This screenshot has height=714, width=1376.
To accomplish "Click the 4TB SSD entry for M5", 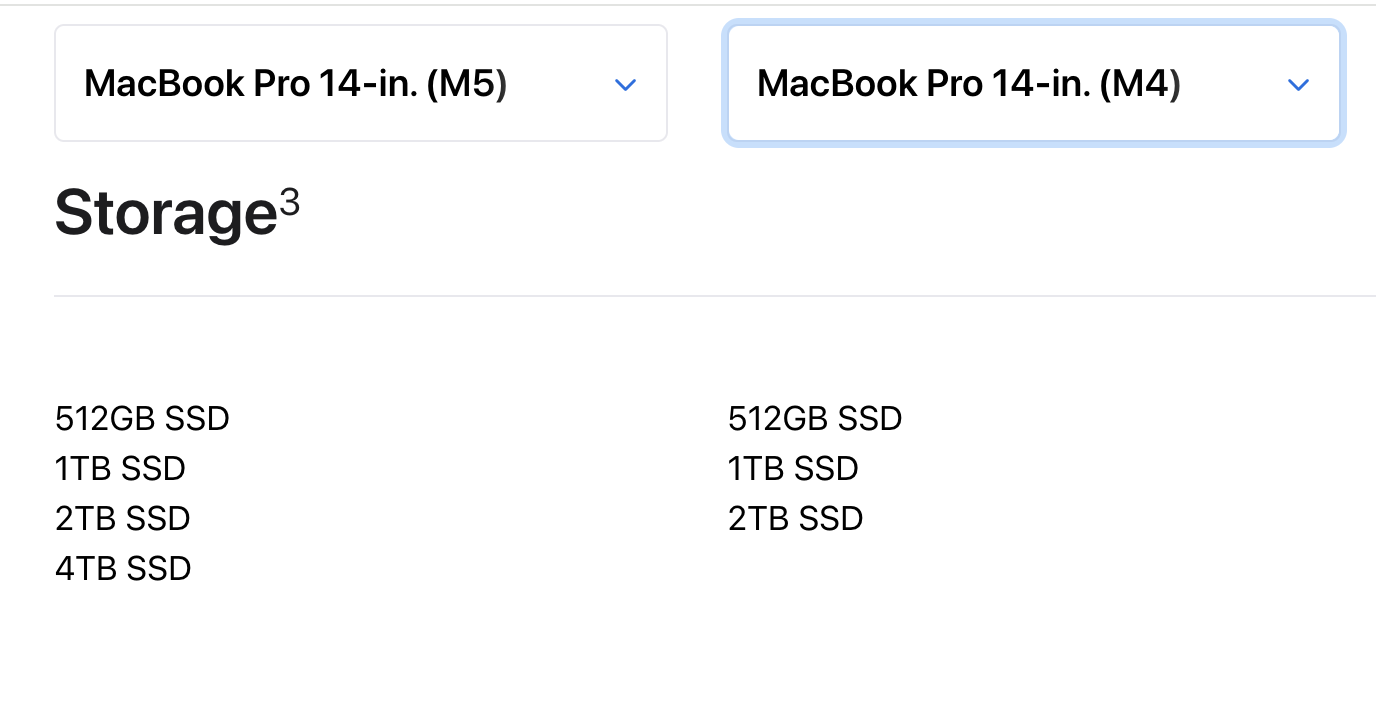I will coord(123,568).
